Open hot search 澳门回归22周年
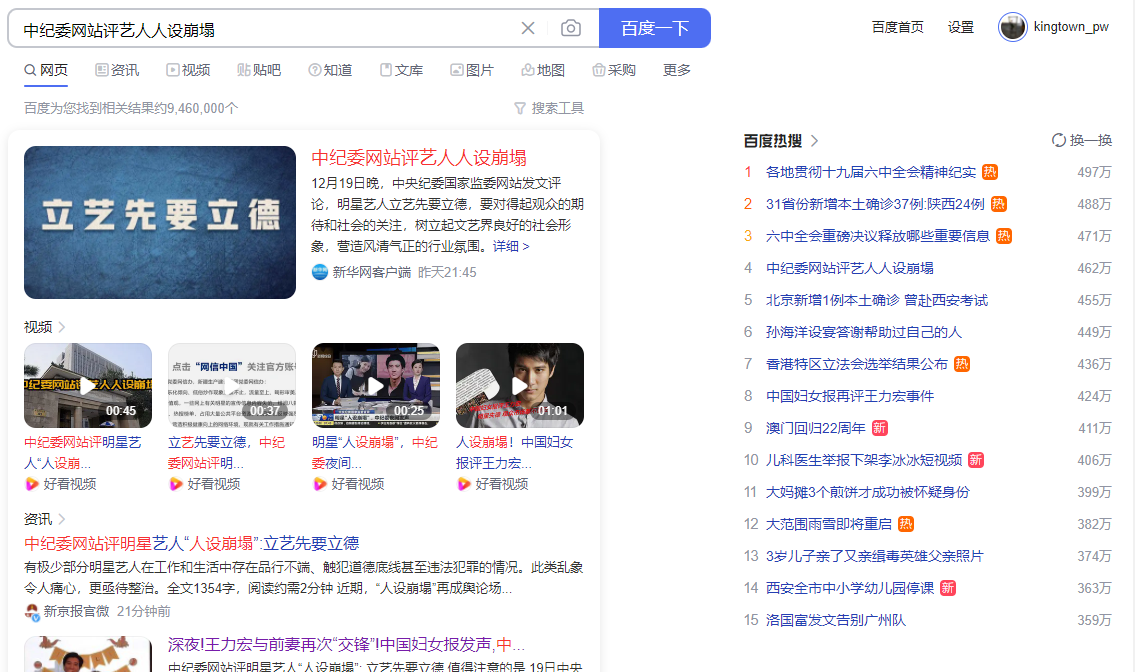1135x672 pixels. click(816, 428)
